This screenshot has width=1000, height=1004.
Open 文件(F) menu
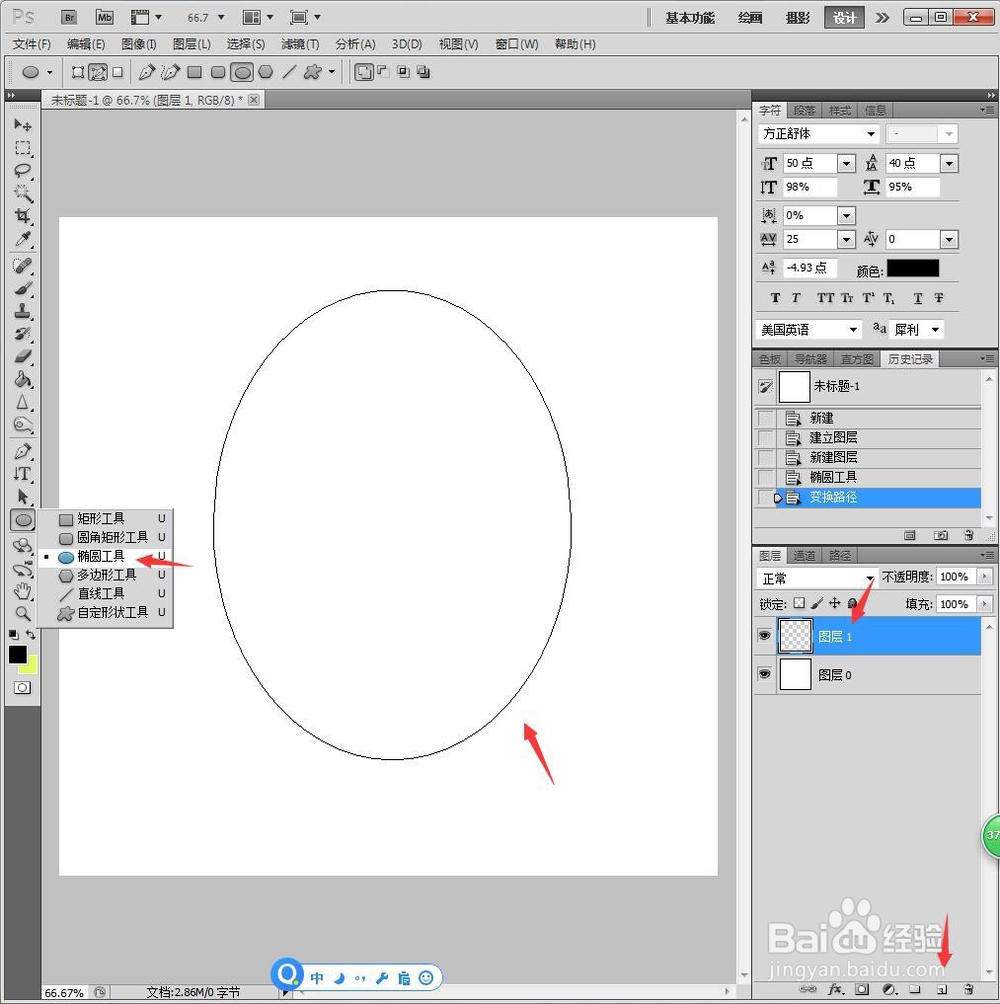[x=32, y=44]
